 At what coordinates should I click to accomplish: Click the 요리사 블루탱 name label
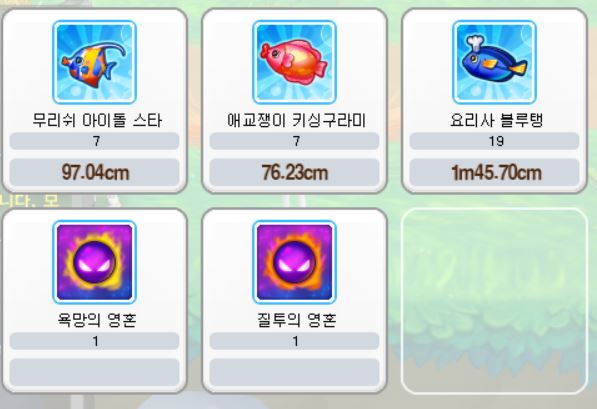[496, 121]
